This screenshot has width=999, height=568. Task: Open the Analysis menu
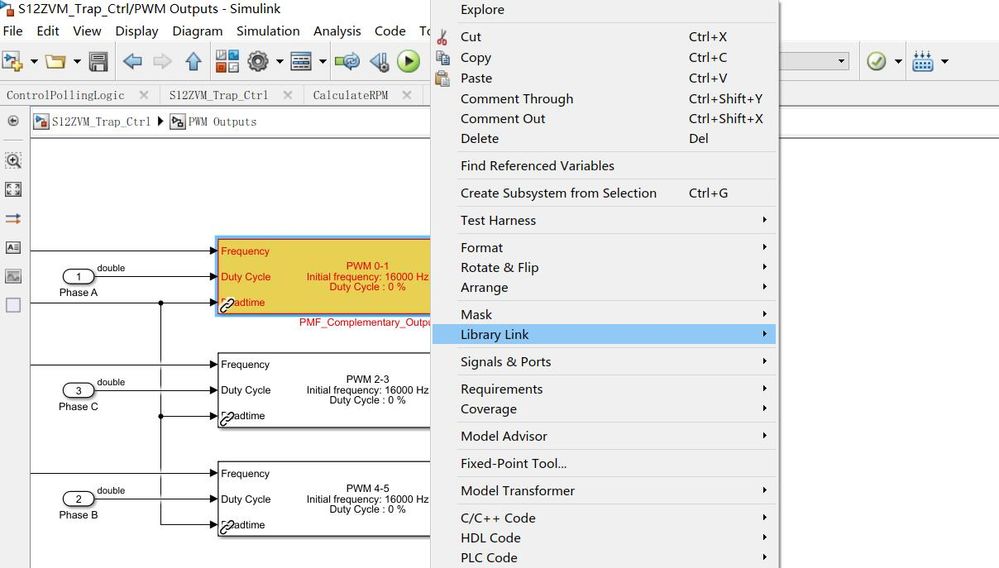point(337,31)
